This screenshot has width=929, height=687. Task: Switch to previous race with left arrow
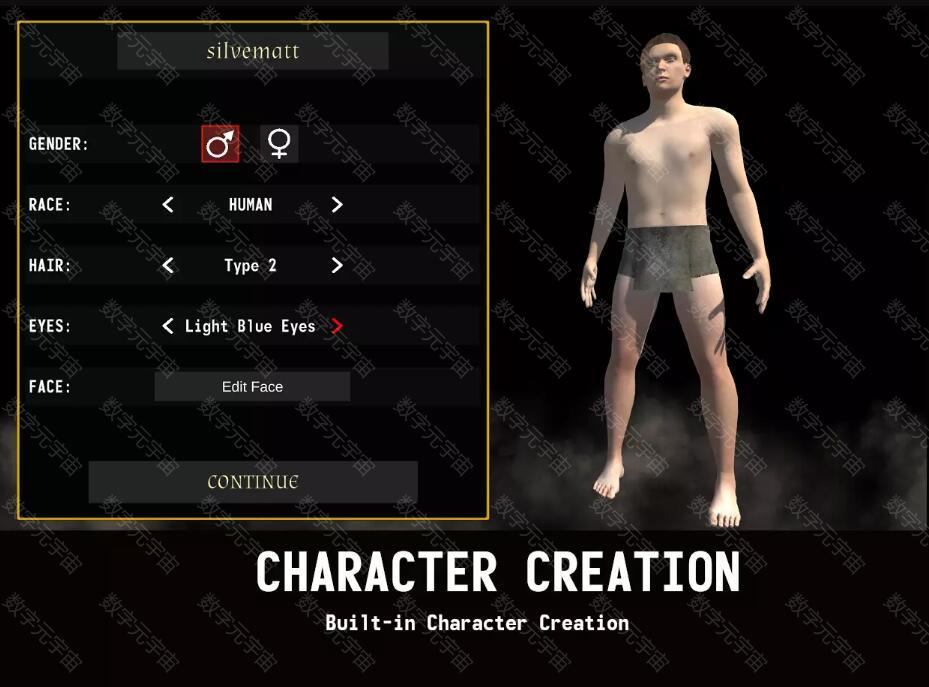click(x=168, y=205)
